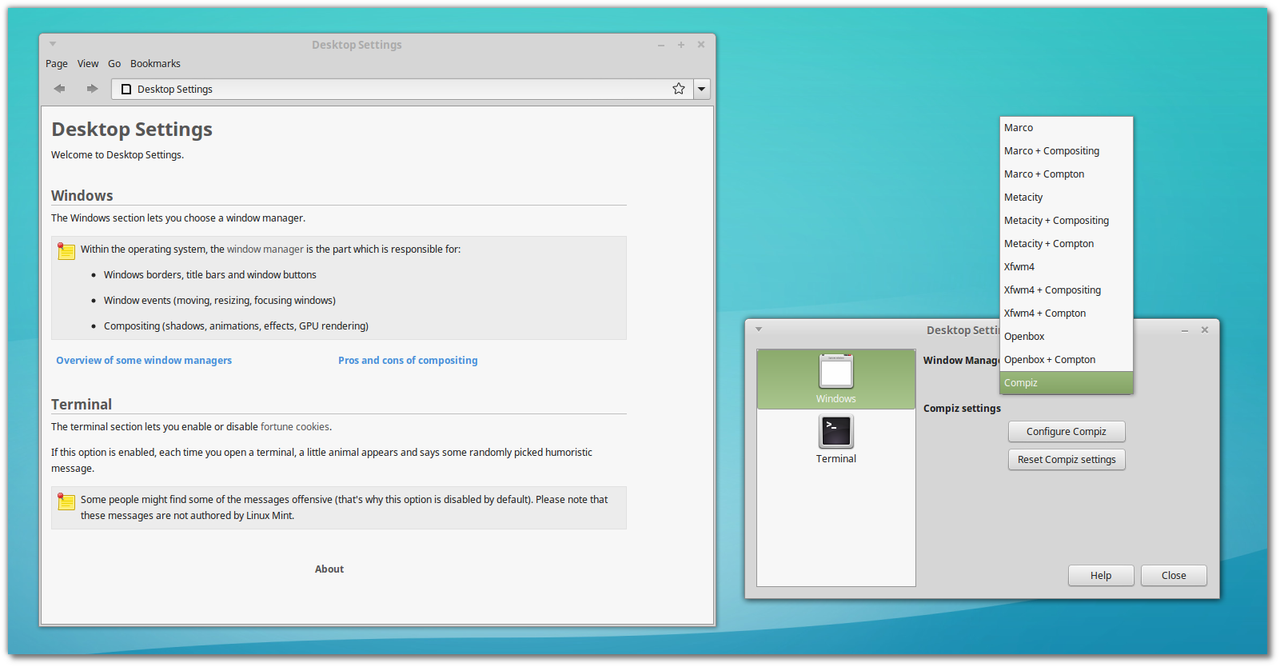Follow the fortune cookies link
Viewport: 1280px width, 667px height.
pyautogui.click(x=295, y=426)
